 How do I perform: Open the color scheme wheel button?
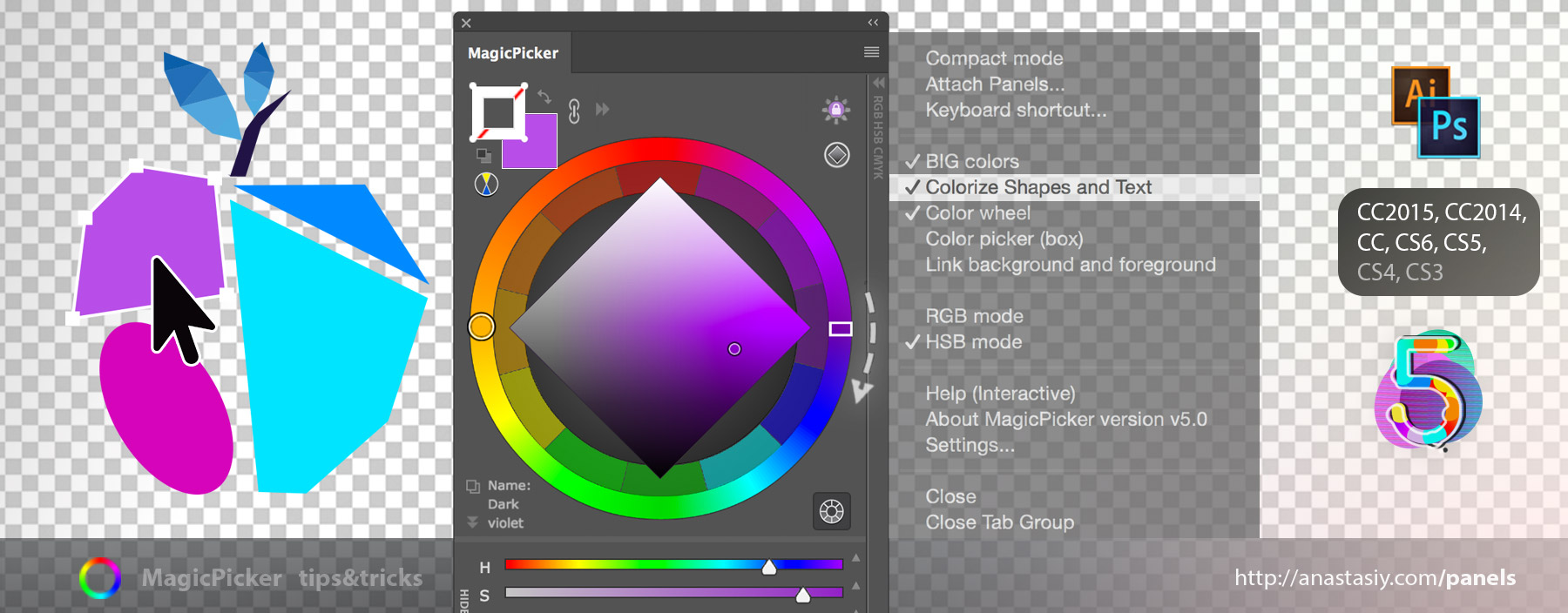coord(832,511)
